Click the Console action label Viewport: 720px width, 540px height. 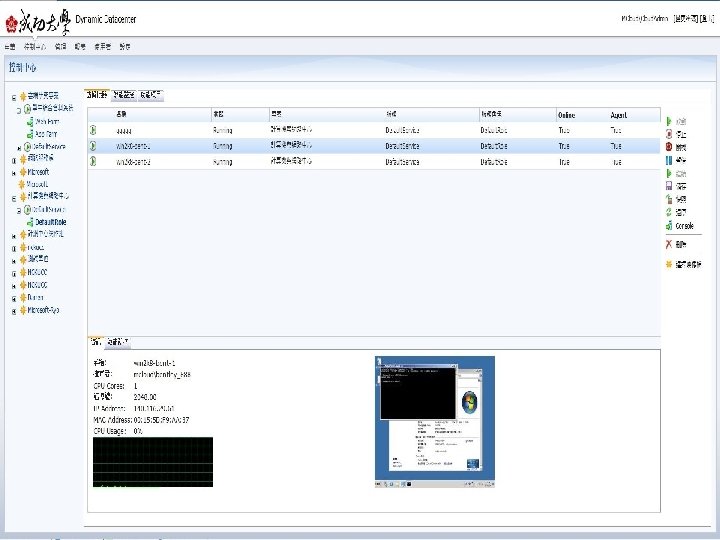684,226
